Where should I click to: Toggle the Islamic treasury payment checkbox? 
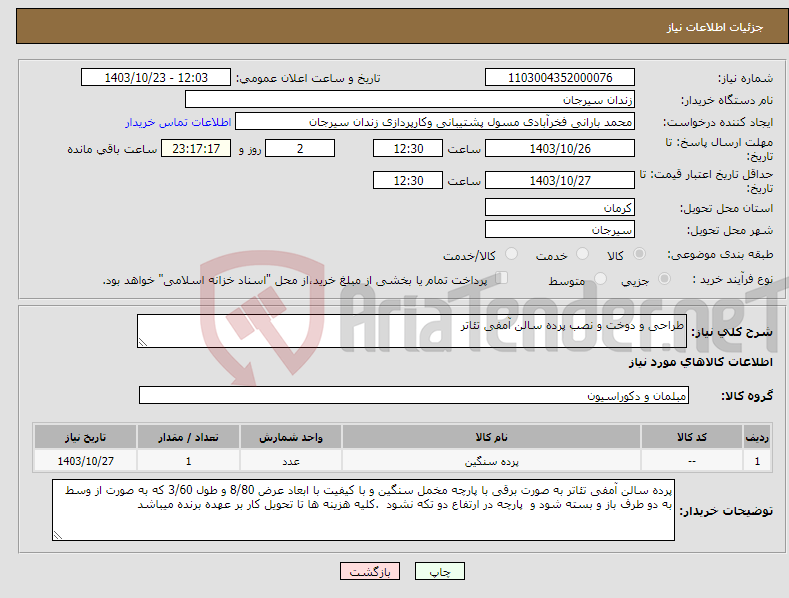coord(502,278)
